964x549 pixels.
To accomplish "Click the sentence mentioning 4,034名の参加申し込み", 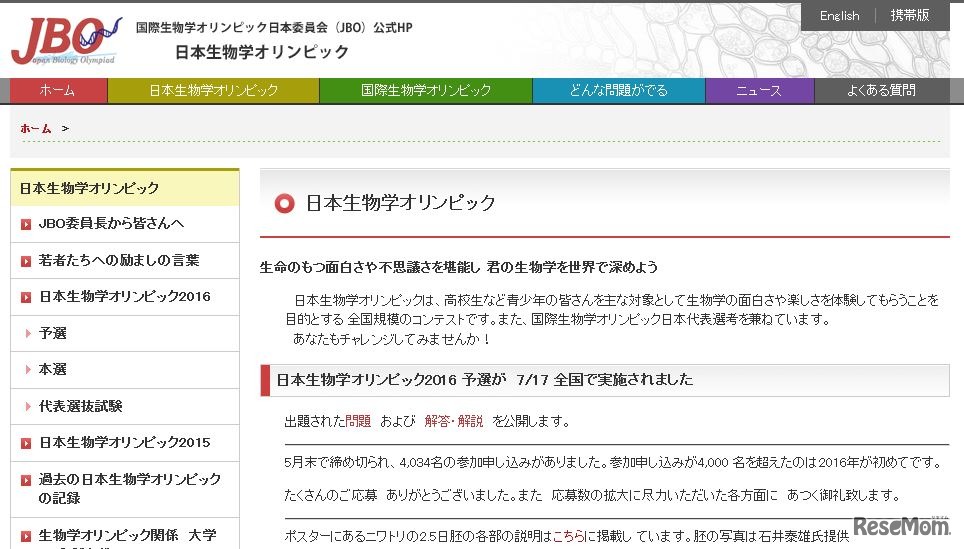I will 612,462.
